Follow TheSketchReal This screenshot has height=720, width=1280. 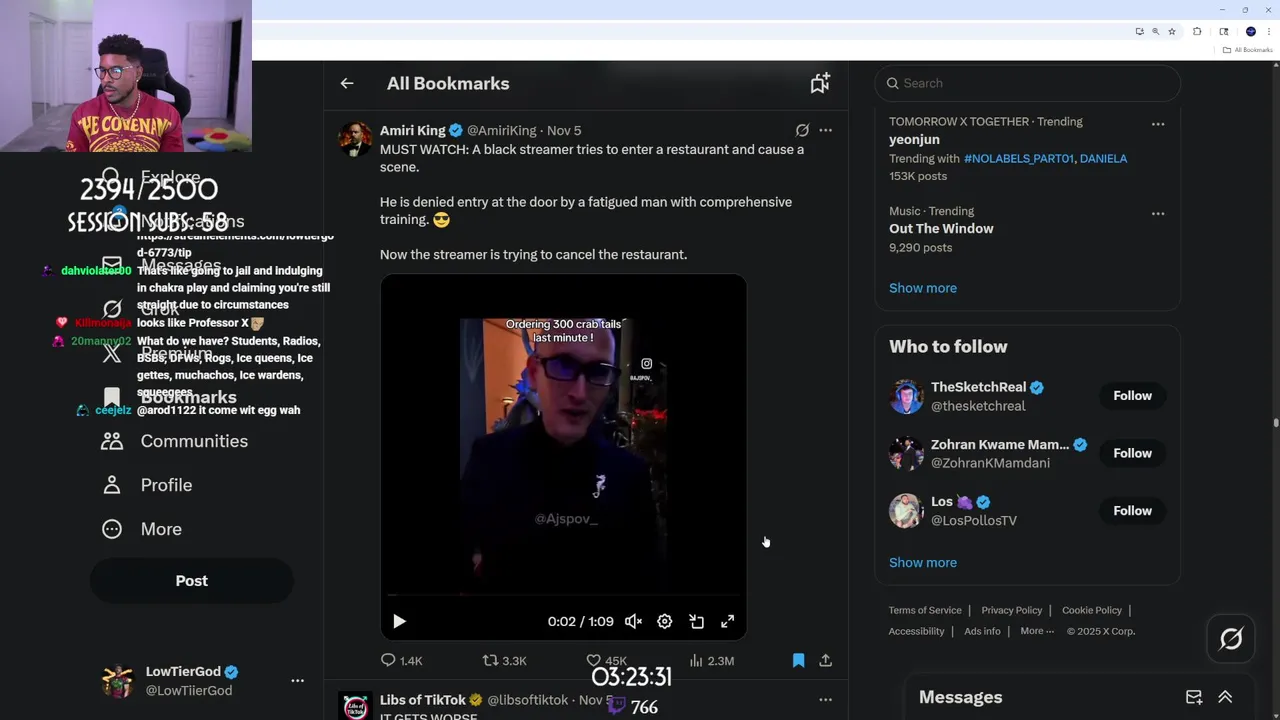tap(1132, 396)
